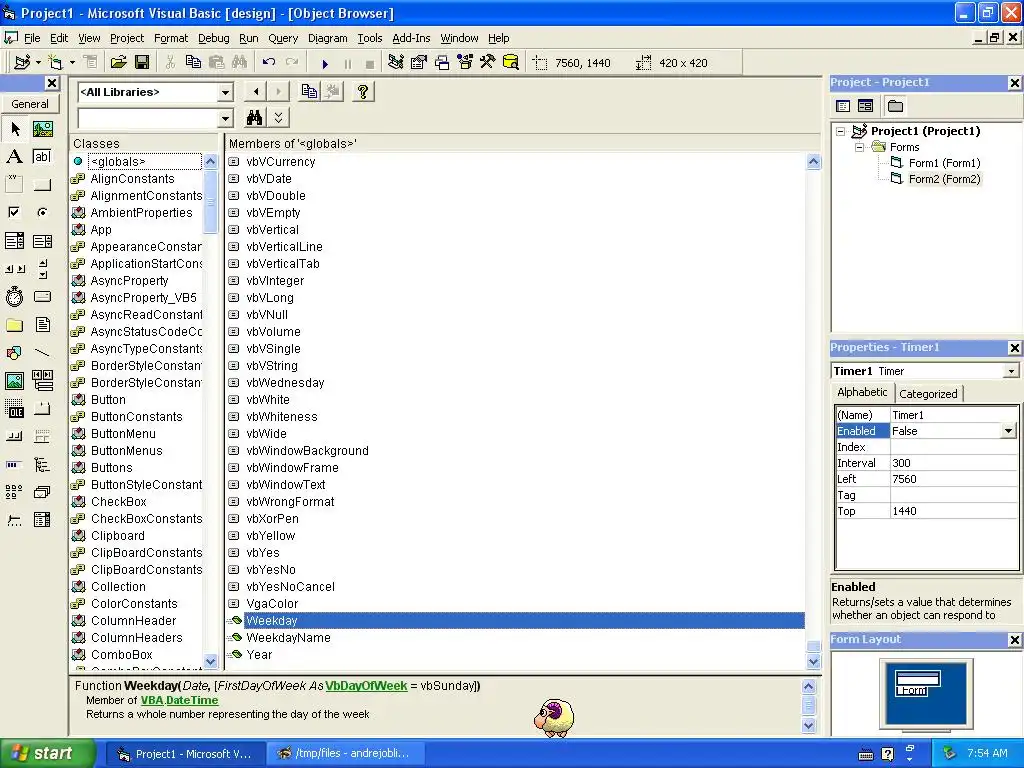Click the Open Project toolbar icon
Screen dimensions: 1024x768
coord(118,63)
